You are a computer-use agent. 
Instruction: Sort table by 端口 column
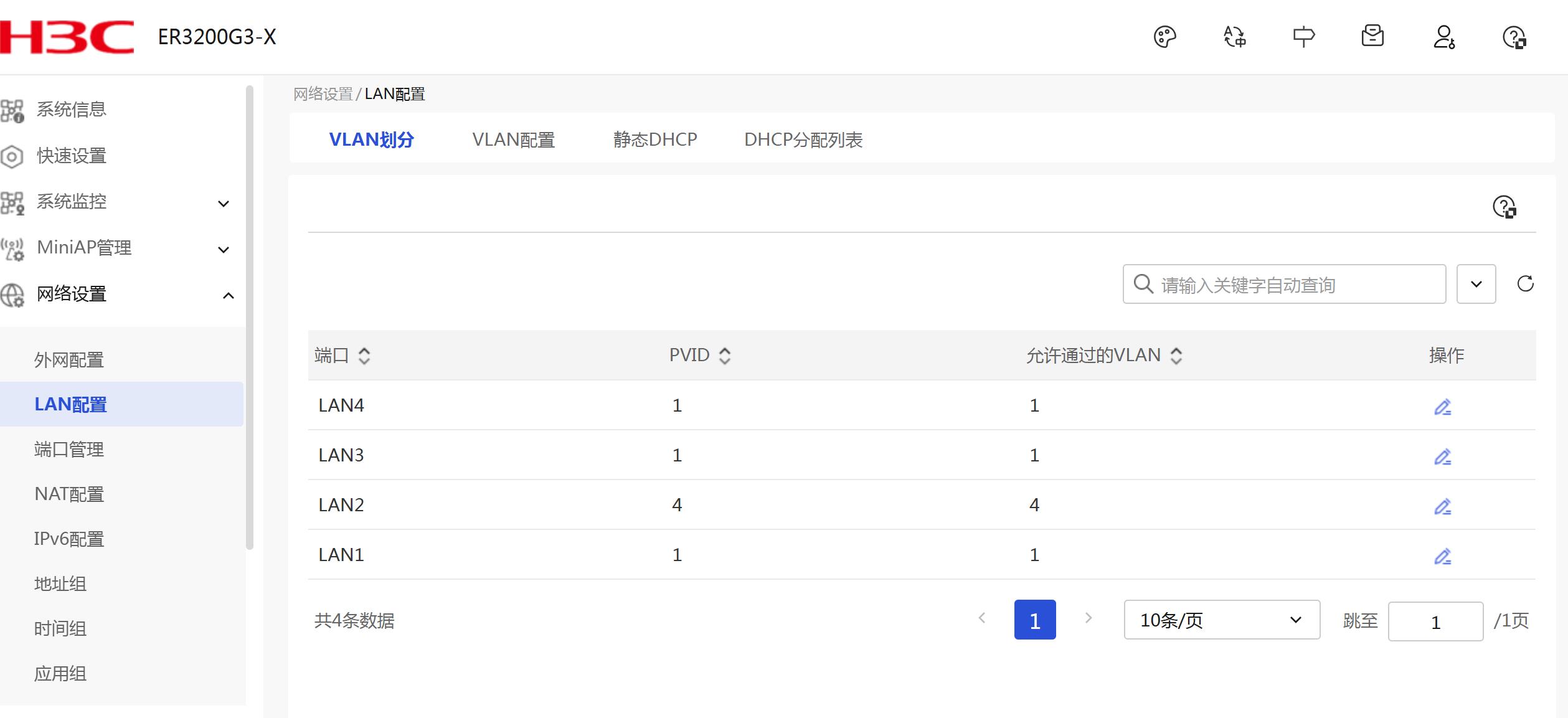[x=364, y=356]
